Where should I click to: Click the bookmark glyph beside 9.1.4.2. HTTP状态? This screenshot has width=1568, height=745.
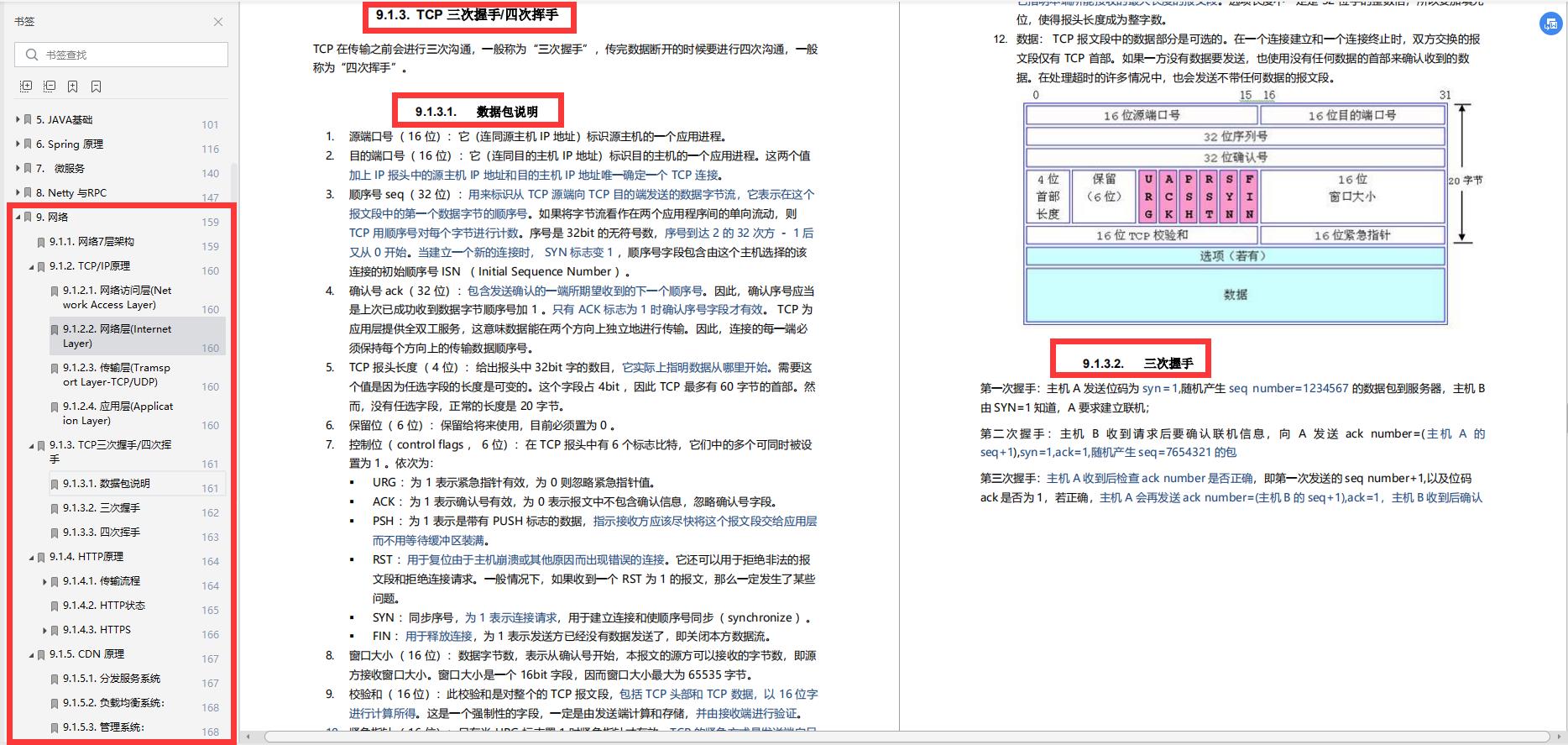55,606
